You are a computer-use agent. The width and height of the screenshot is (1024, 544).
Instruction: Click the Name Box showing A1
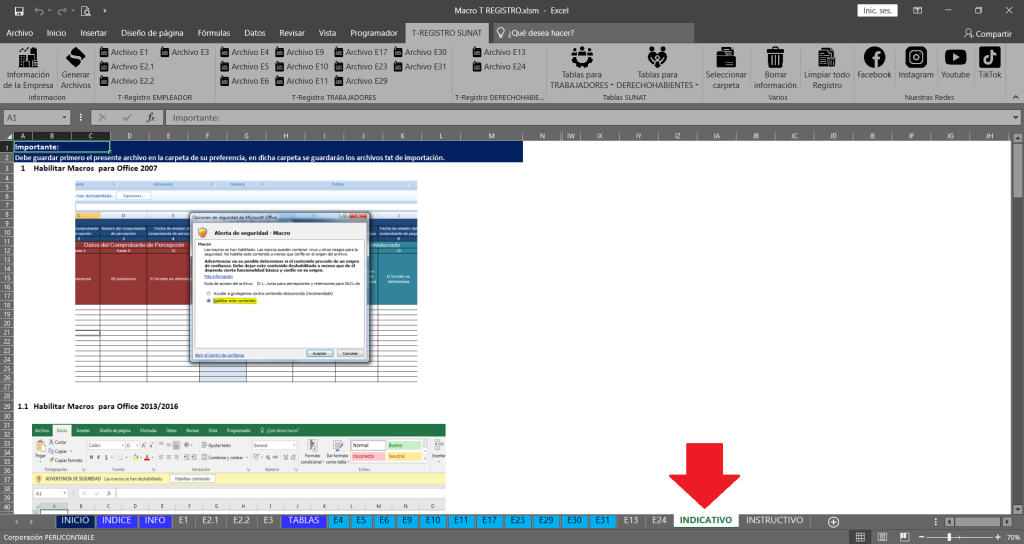(31, 118)
